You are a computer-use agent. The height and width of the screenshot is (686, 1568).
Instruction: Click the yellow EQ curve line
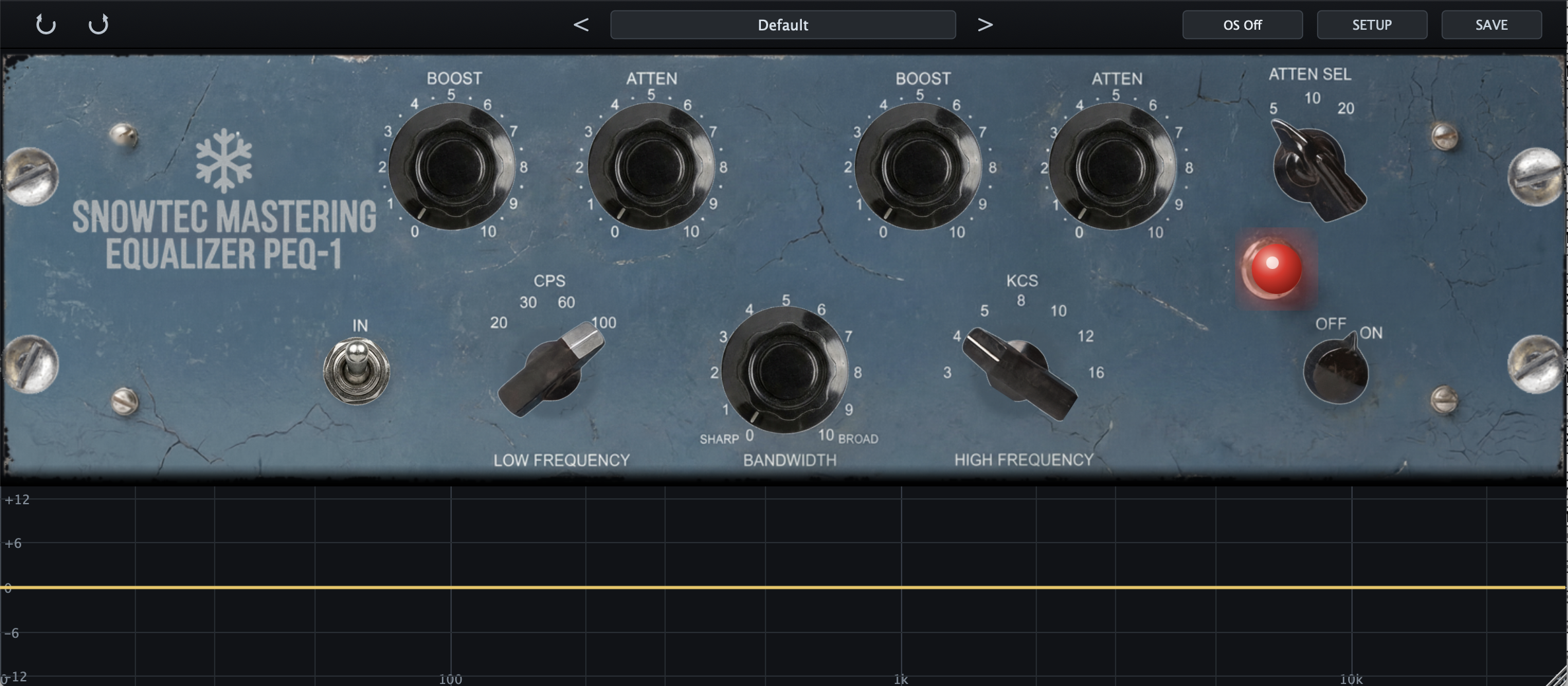coord(784,587)
